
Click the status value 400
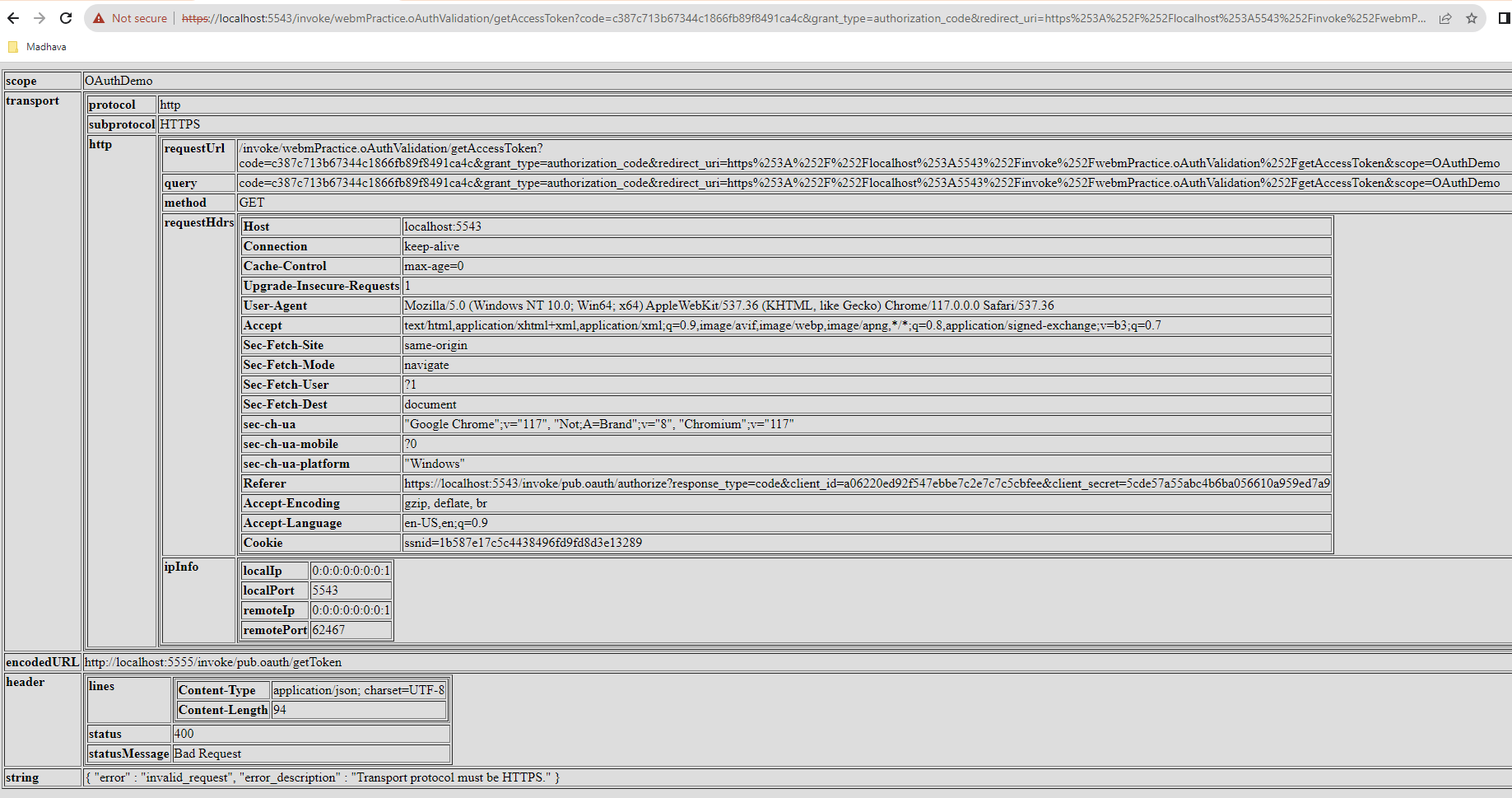coord(183,733)
